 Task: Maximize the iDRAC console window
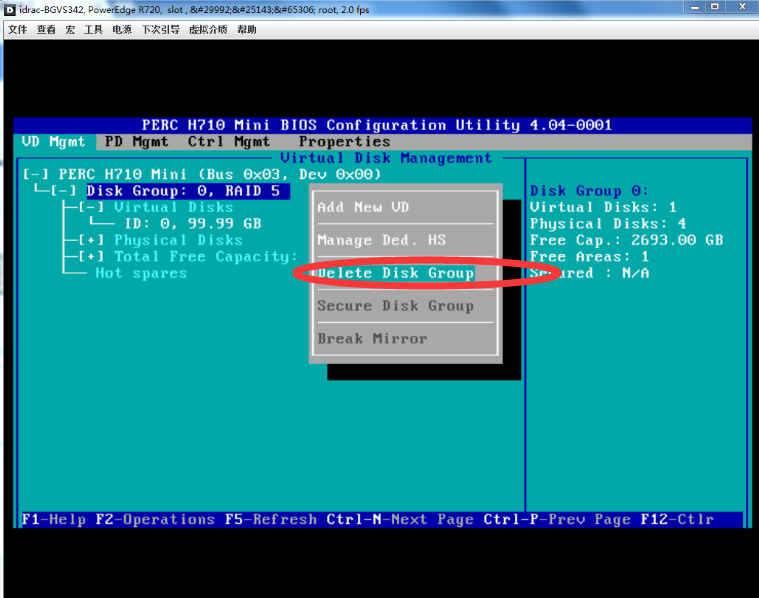click(715, 7)
